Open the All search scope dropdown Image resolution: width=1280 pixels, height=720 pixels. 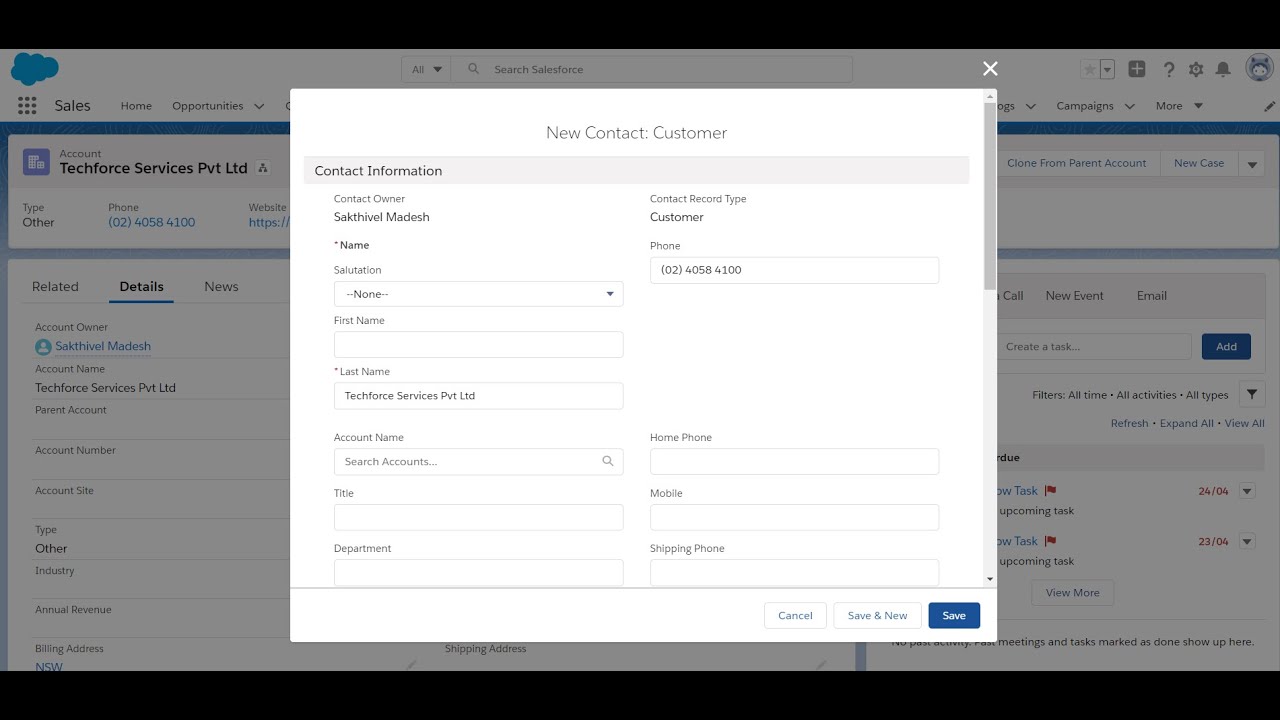(427, 69)
